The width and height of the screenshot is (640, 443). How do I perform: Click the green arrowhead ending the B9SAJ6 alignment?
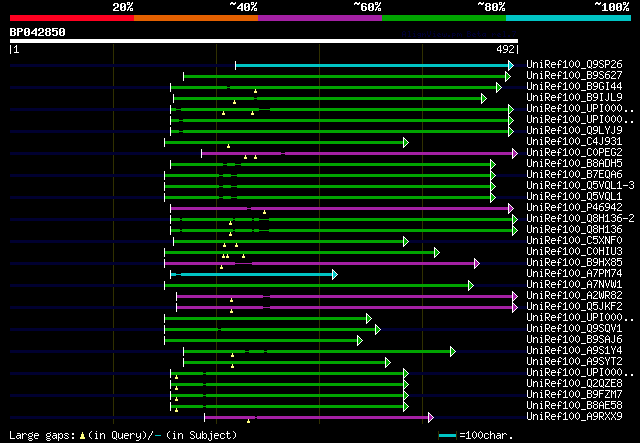click(360, 341)
